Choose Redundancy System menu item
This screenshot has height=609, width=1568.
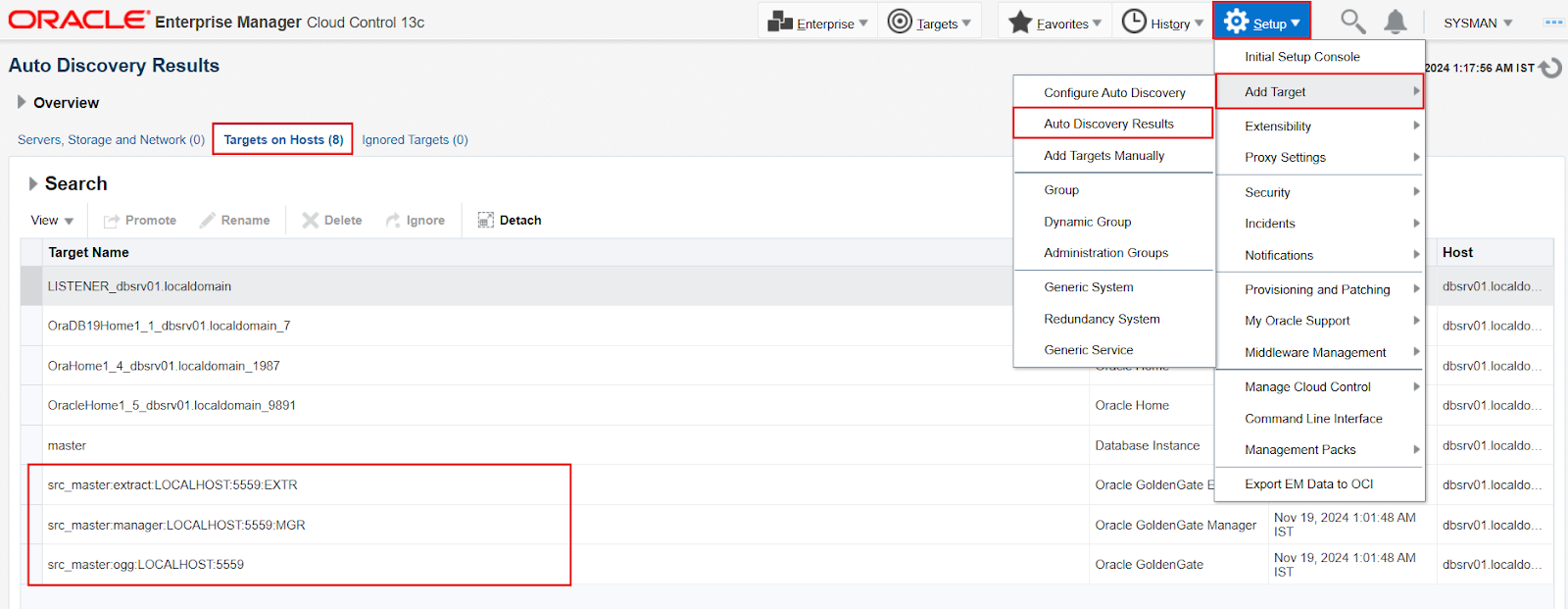pyautogui.click(x=1114, y=319)
